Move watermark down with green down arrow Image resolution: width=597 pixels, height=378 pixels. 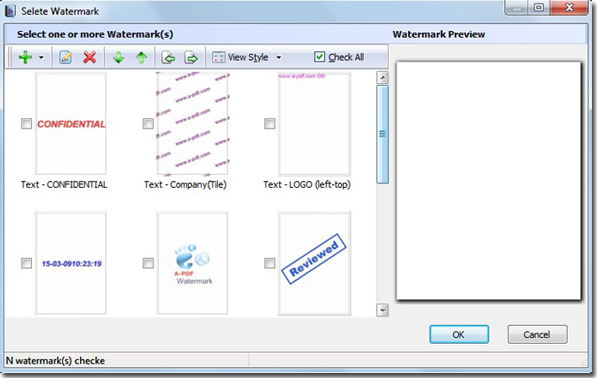[118, 57]
